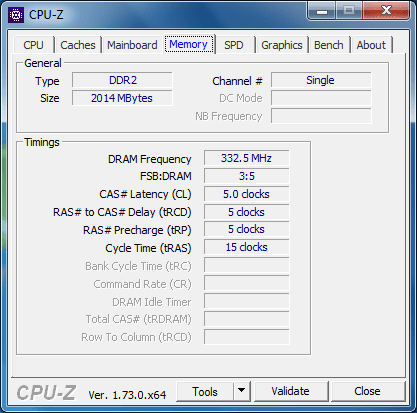Image resolution: width=417 pixels, height=413 pixels.
Task: Open the Graphics tab
Action: (x=282, y=45)
